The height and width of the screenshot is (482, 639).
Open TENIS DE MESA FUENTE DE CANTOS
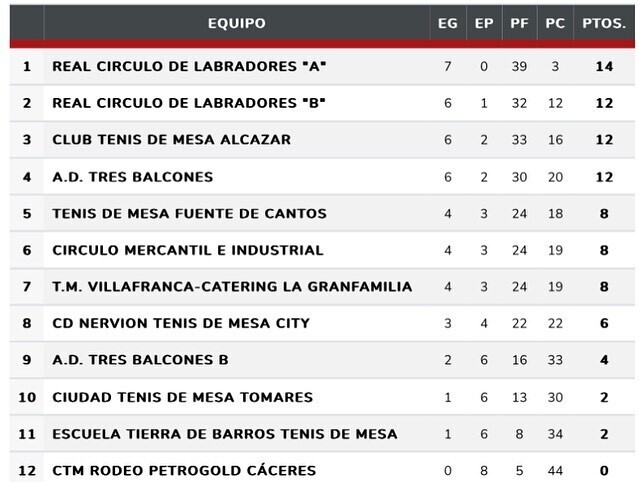(189, 213)
